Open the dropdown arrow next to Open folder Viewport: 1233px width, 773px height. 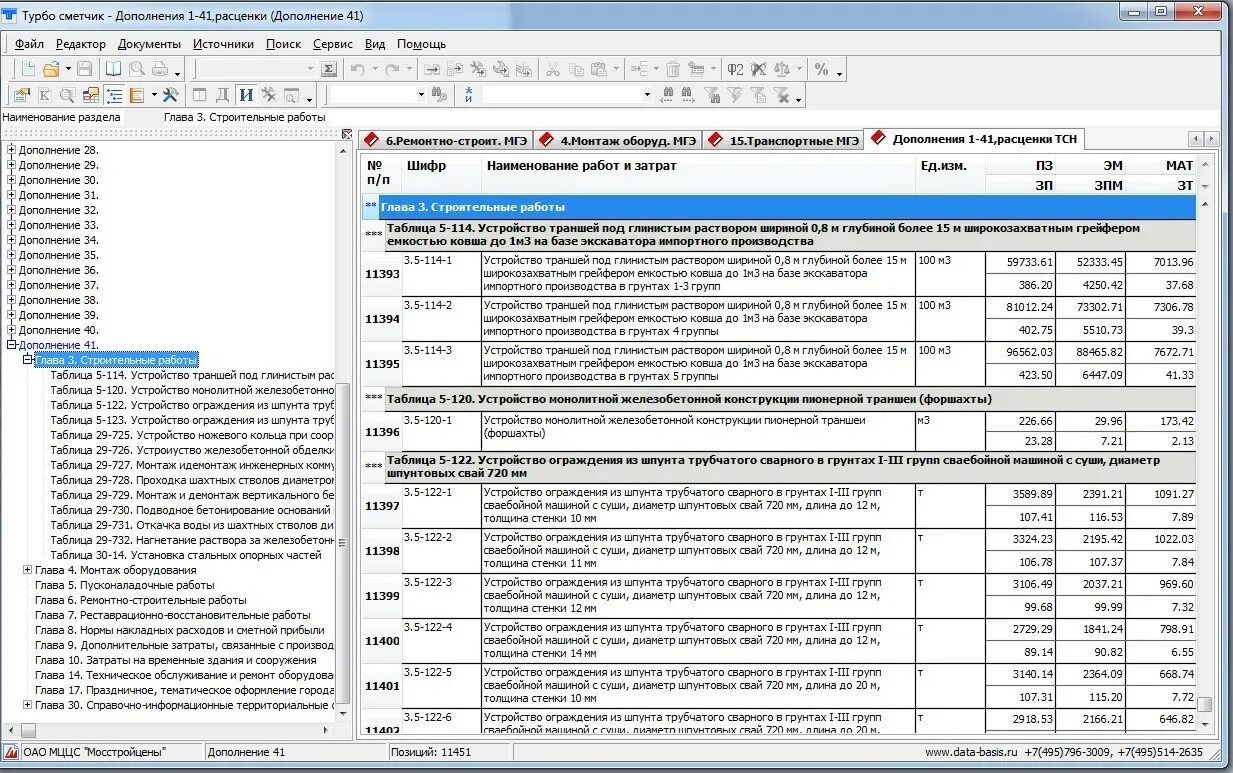pyautogui.click(x=68, y=69)
